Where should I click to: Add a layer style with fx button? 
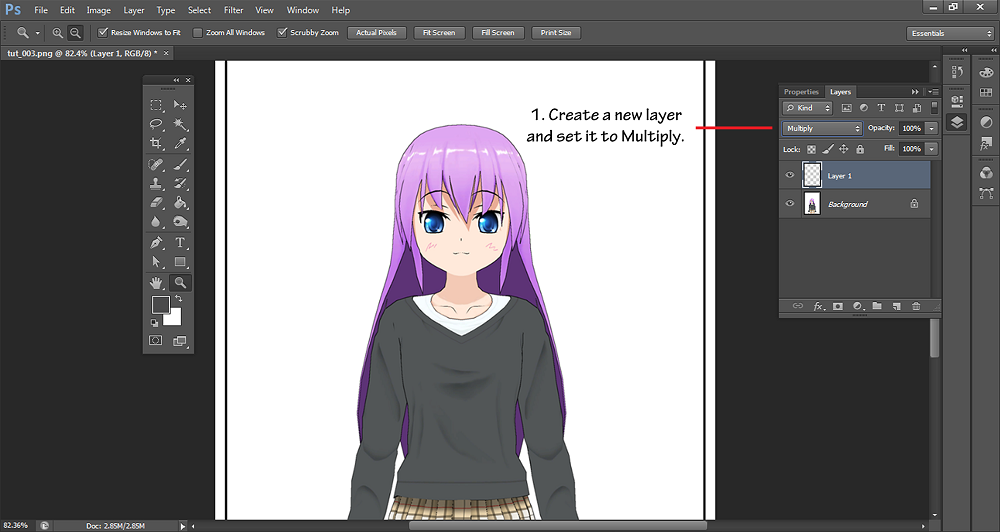point(818,306)
